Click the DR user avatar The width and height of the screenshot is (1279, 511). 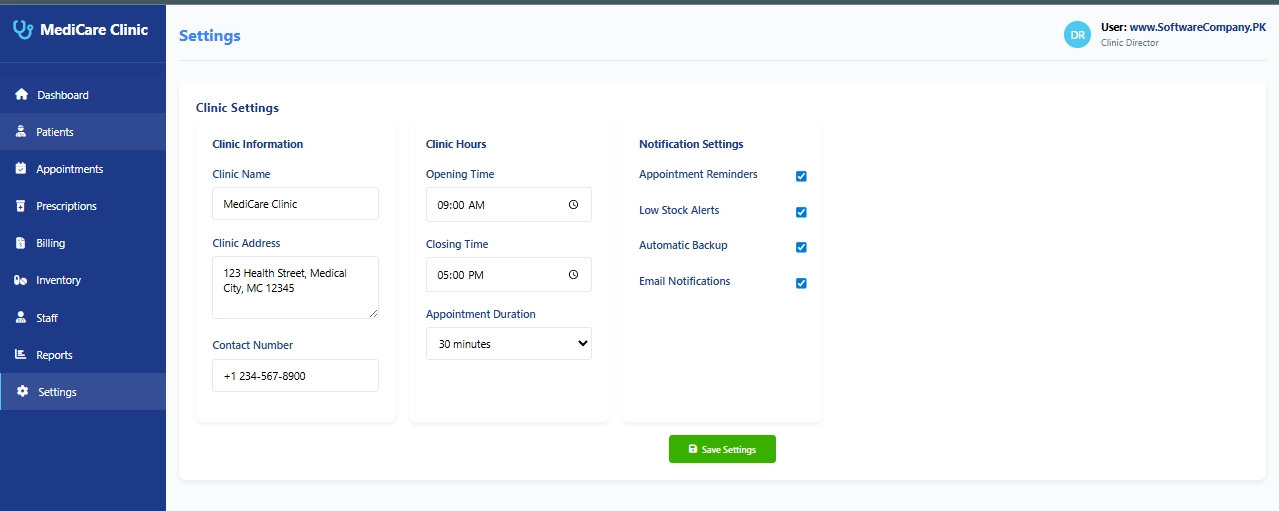click(x=1078, y=35)
